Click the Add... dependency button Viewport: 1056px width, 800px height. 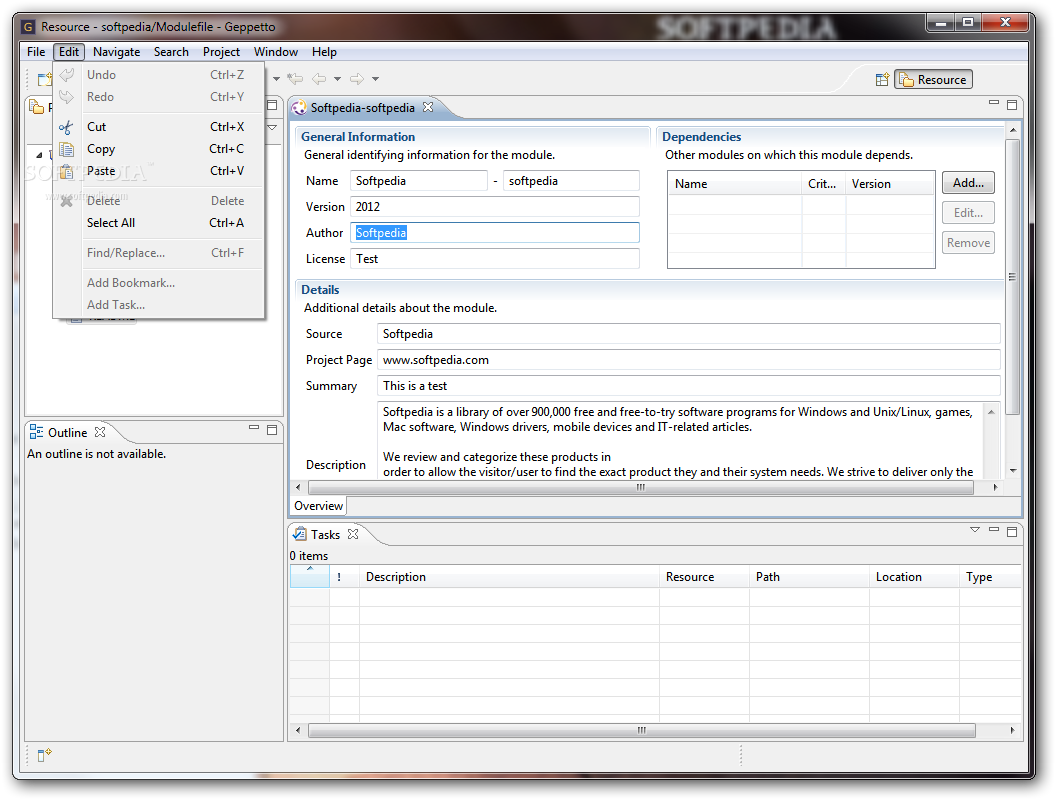pos(968,182)
